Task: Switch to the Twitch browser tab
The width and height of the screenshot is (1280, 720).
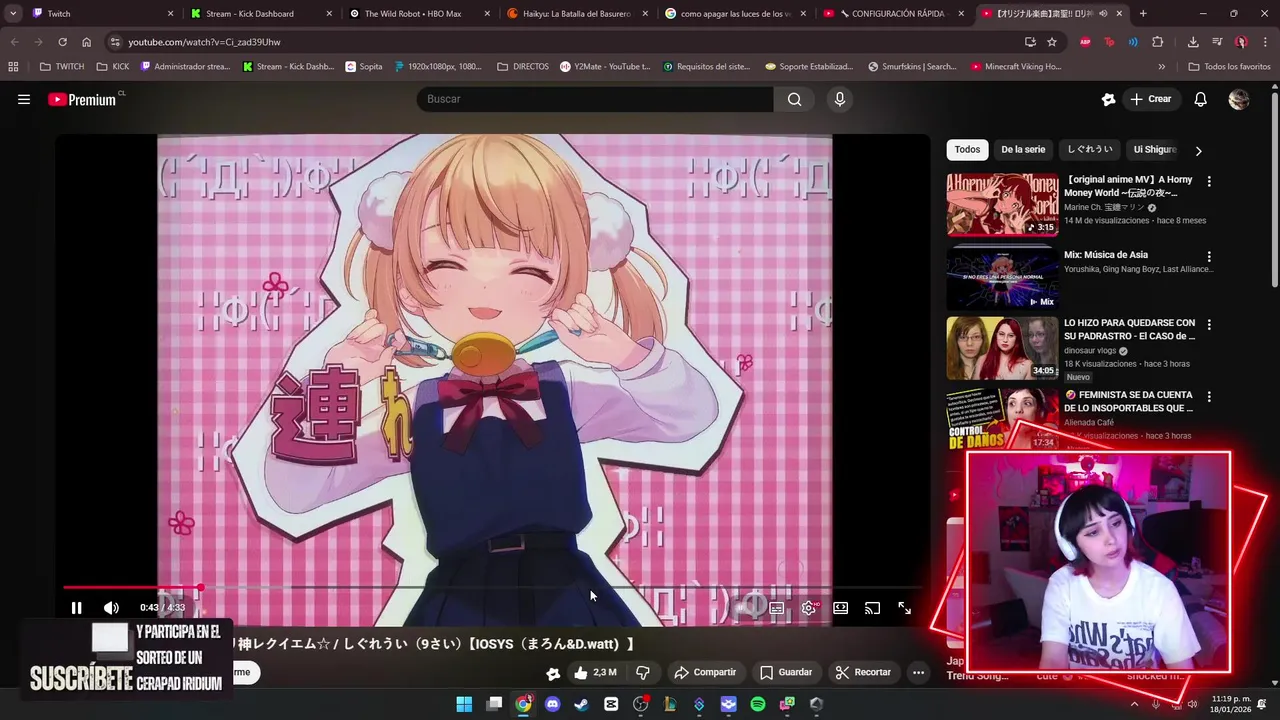Action: tap(103, 14)
